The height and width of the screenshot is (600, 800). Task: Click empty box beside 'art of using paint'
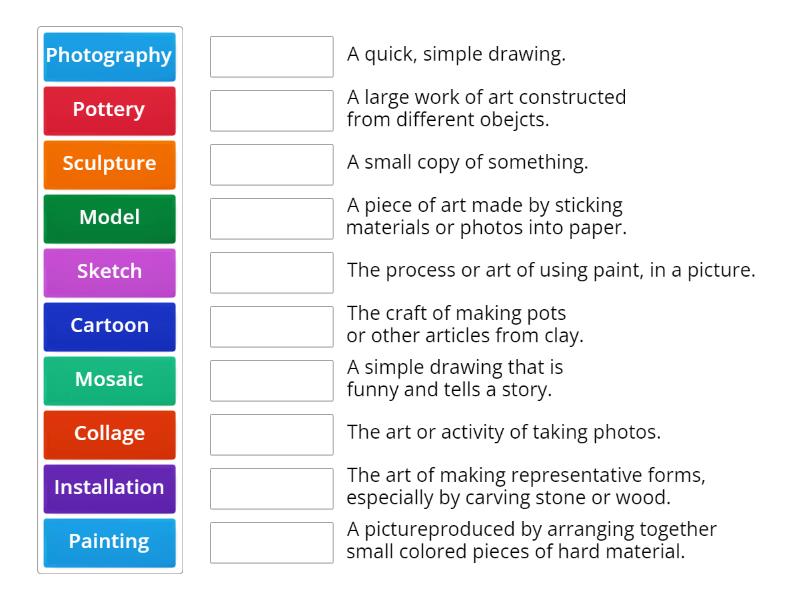tap(272, 273)
